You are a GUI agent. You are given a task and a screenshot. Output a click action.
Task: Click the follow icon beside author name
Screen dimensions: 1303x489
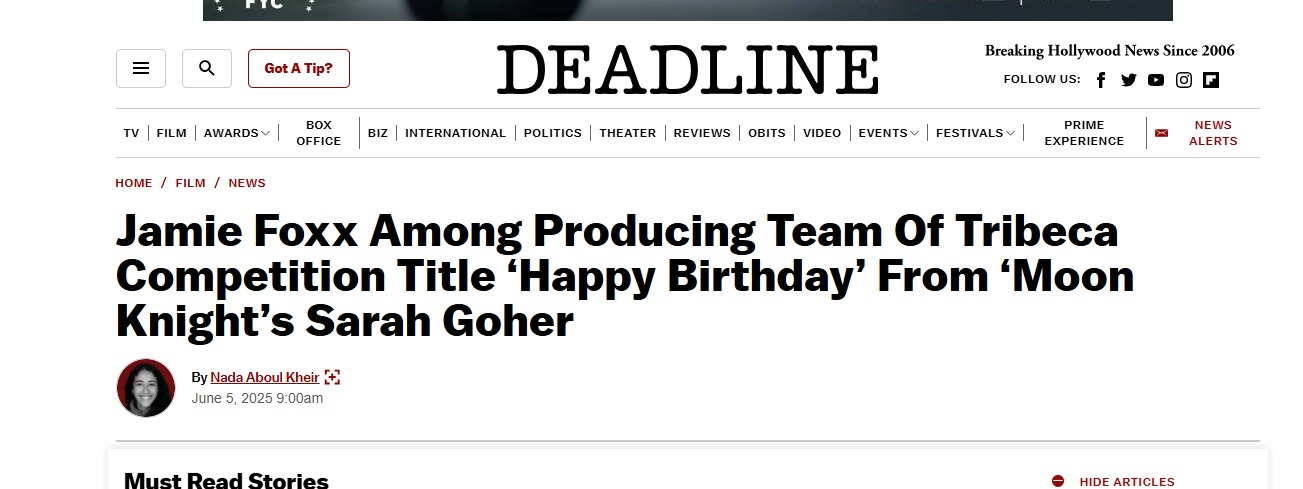[333, 377]
